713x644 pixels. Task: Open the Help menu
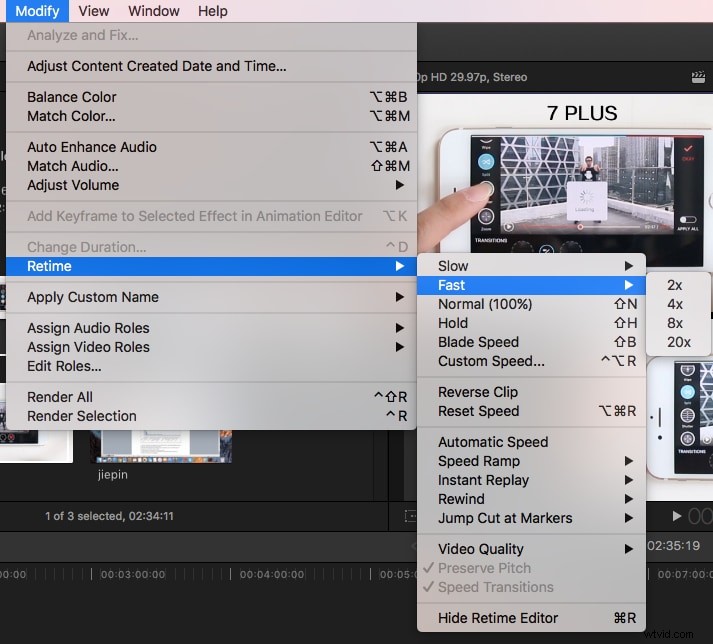point(213,11)
